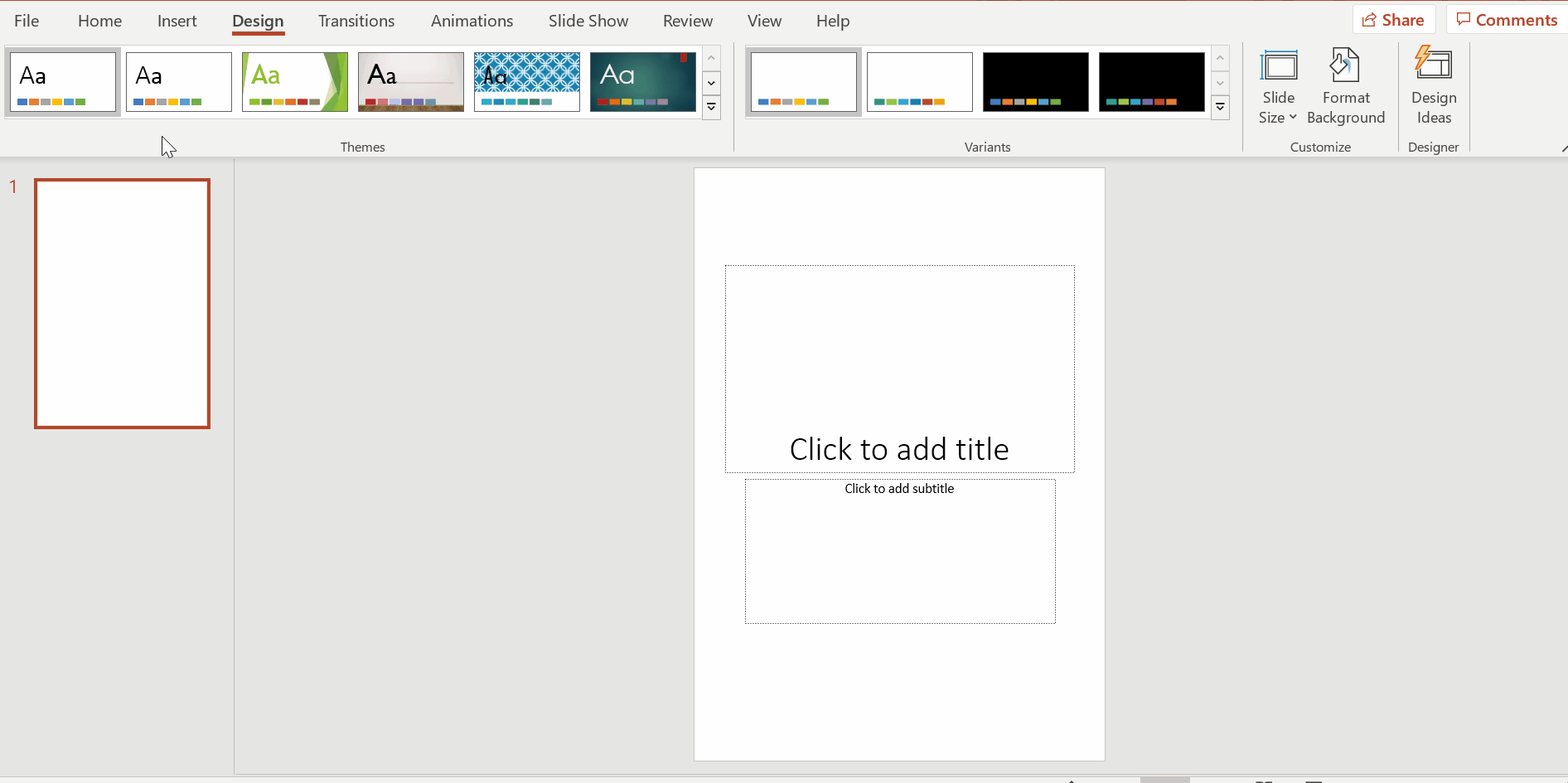Viewport: 1568px width, 783px height.
Task: Switch to the Transitions tab
Action: coord(356,21)
